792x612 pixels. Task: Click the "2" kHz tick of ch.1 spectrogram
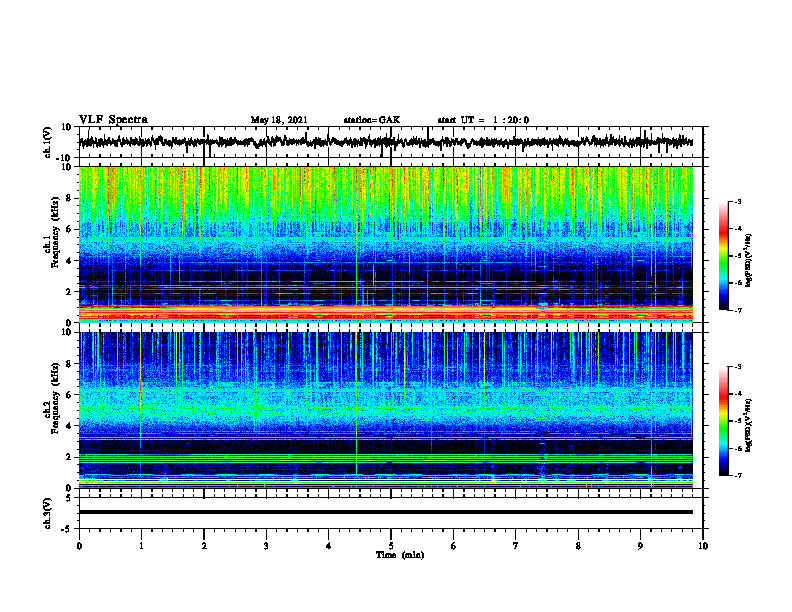pyautogui.click(x=69, y=292)
